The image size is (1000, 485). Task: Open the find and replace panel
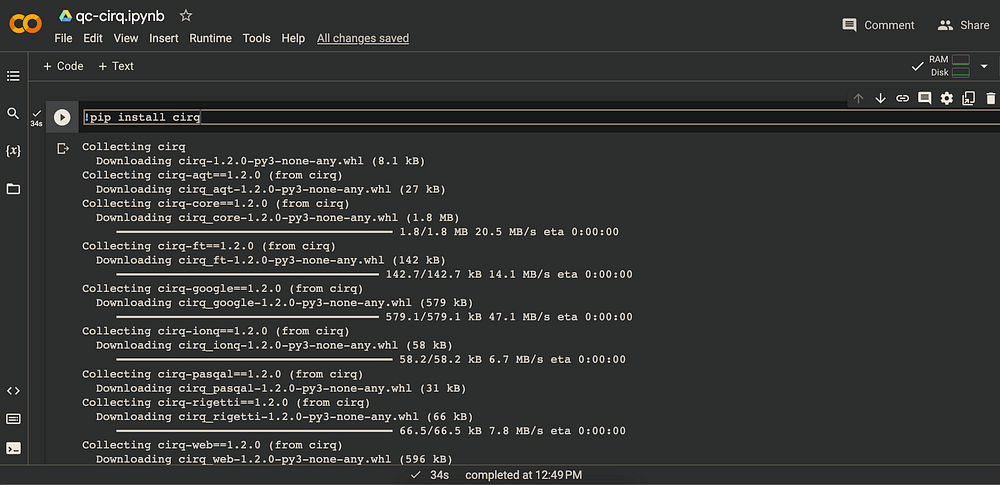13,114
